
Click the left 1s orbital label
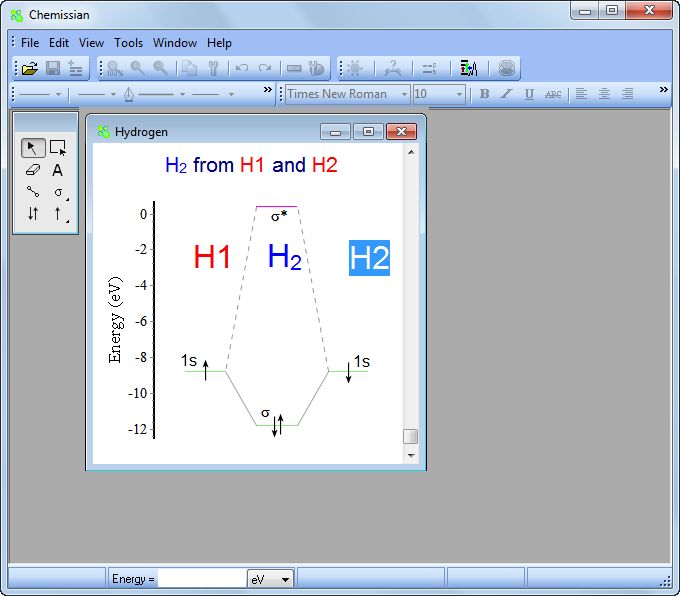[189, 360]
